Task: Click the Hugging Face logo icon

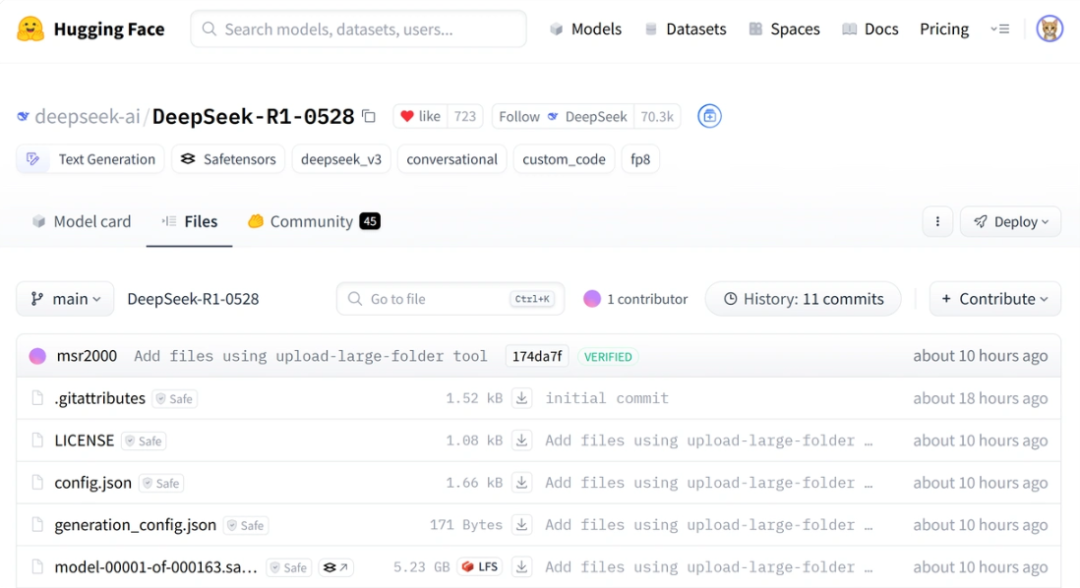Action: [x=30, y=29]
